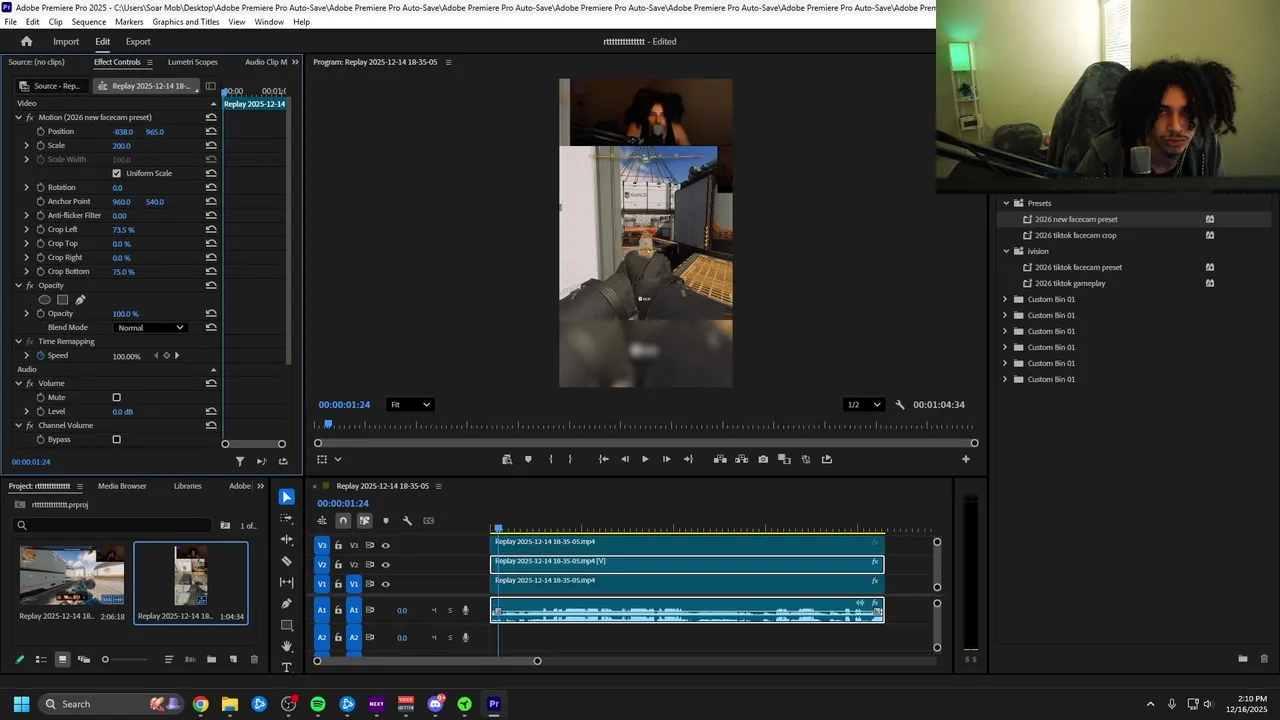Click the Lift button in Program monitor

pos(720,459)
